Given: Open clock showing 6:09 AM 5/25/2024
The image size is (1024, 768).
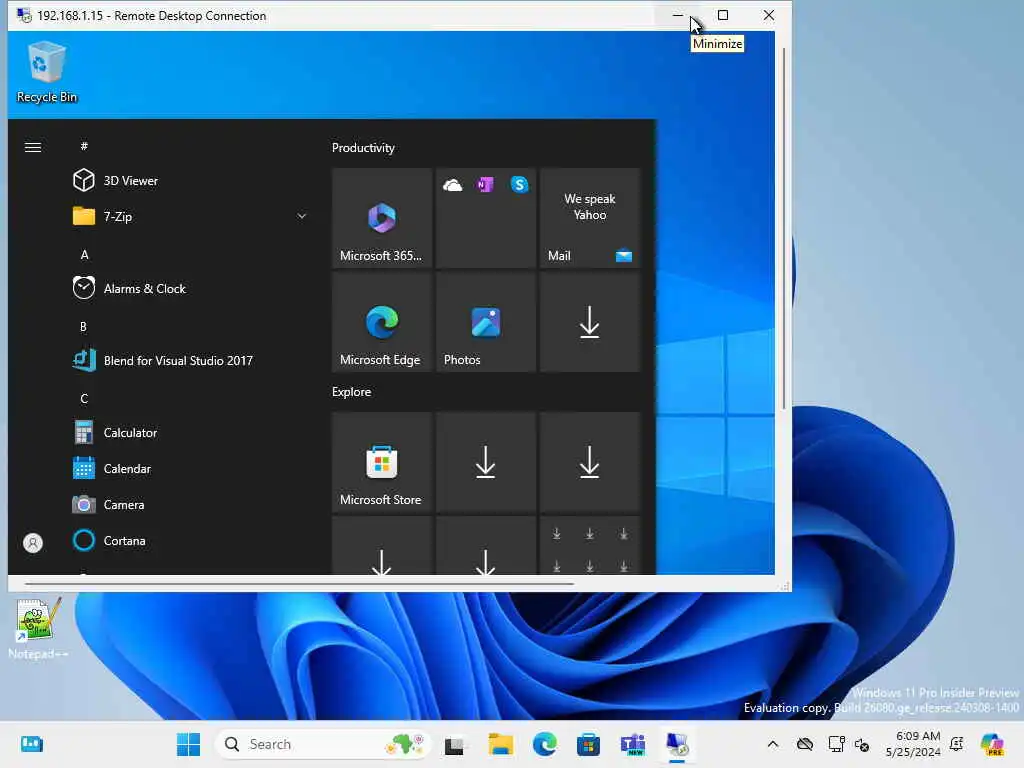Looking at the screenshot, I should [913, 744].
